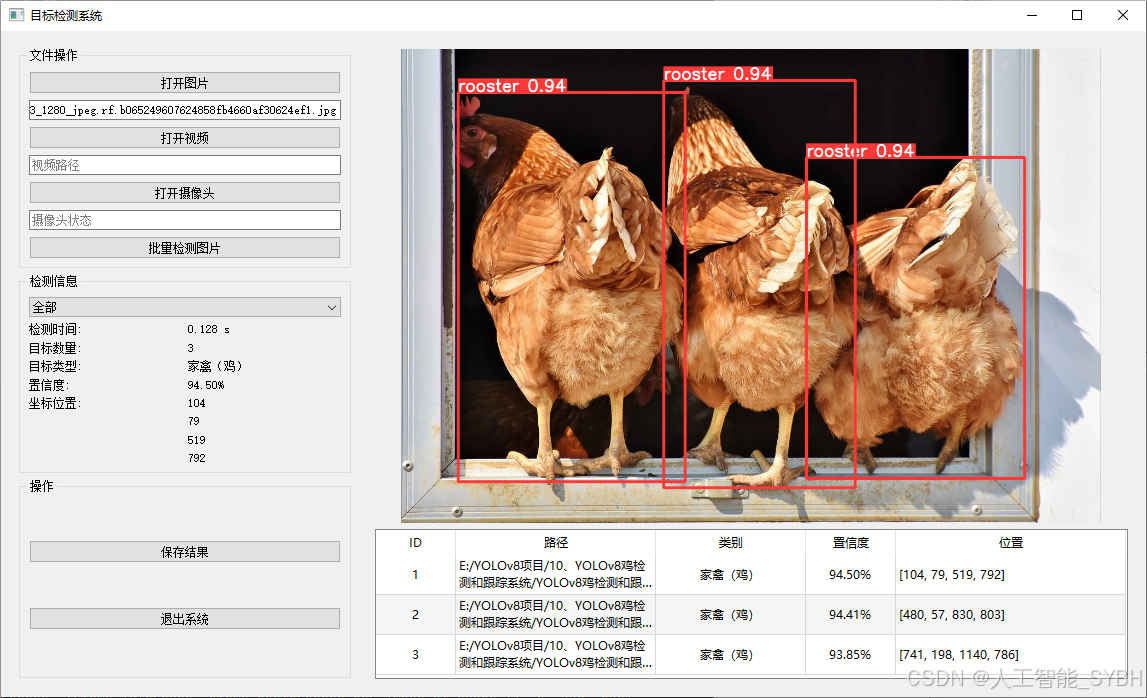
Task: Focus the image path field with the jpg filename
Action: pos(184,110)
